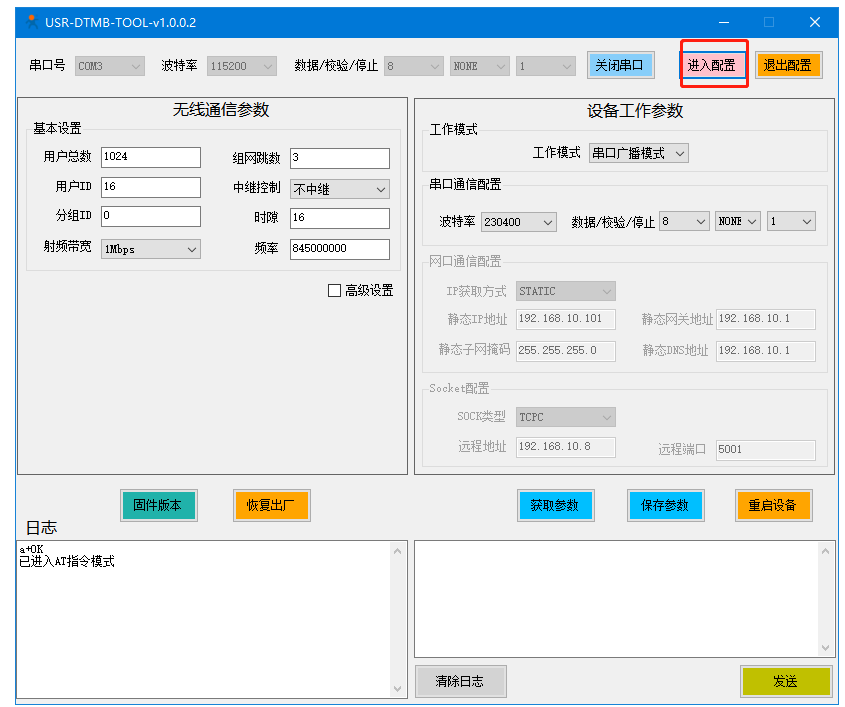
Task: Click the 已进入AT指令模式 log line
Action: (67, 562)
